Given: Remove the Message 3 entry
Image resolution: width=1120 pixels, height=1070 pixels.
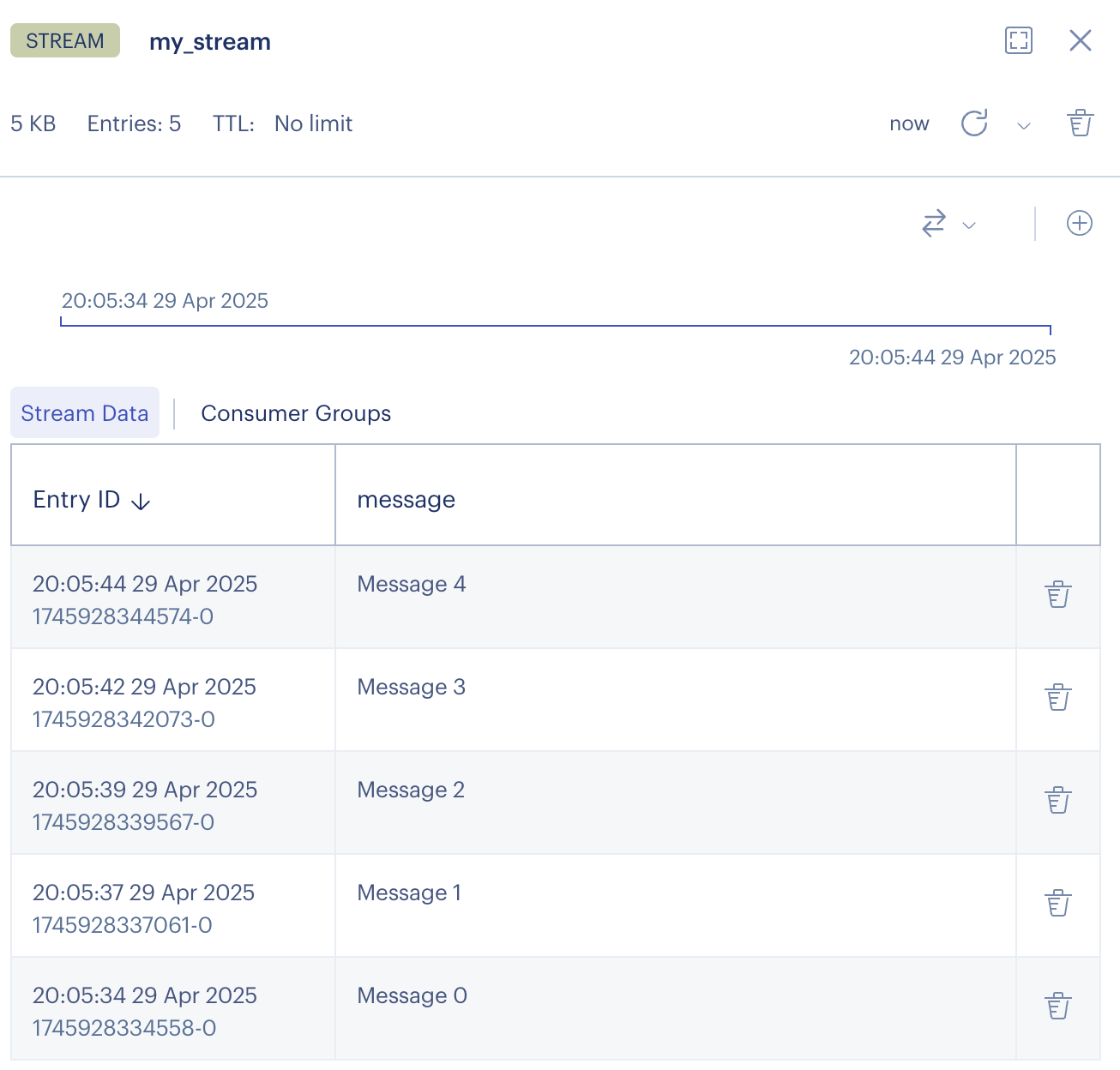Looking at the screenshot, I should [1058, 698].
